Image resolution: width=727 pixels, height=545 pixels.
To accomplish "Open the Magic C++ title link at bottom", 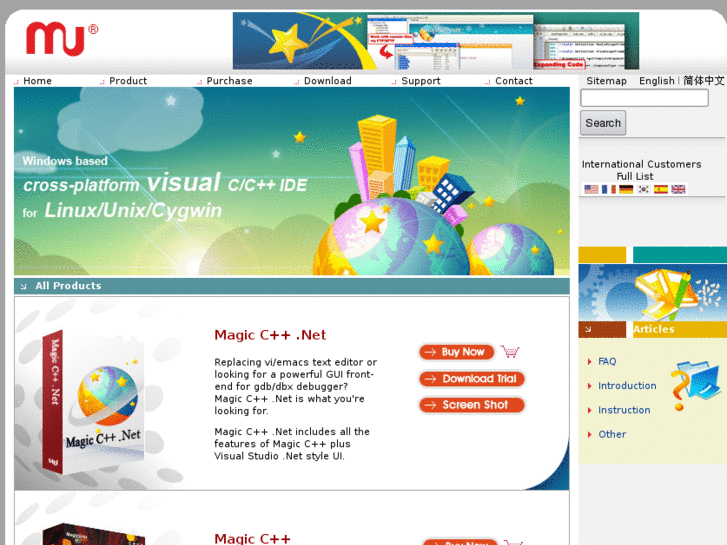I will tap(252, 538).
